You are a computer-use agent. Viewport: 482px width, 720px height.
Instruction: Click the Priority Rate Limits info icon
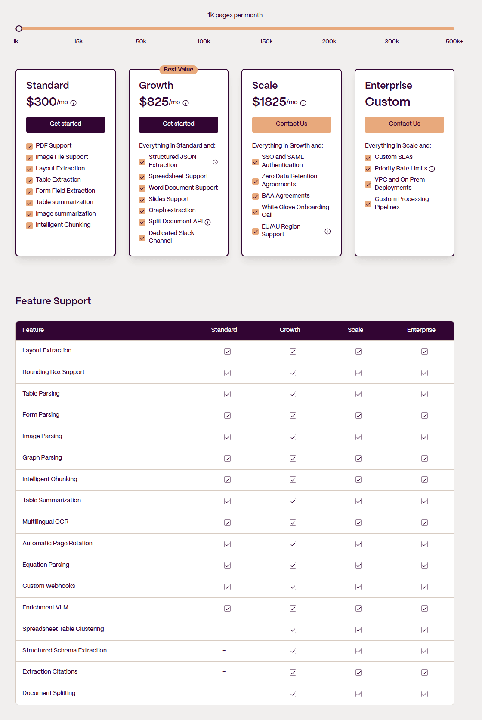pyautogui.click(x=432, y=169)
